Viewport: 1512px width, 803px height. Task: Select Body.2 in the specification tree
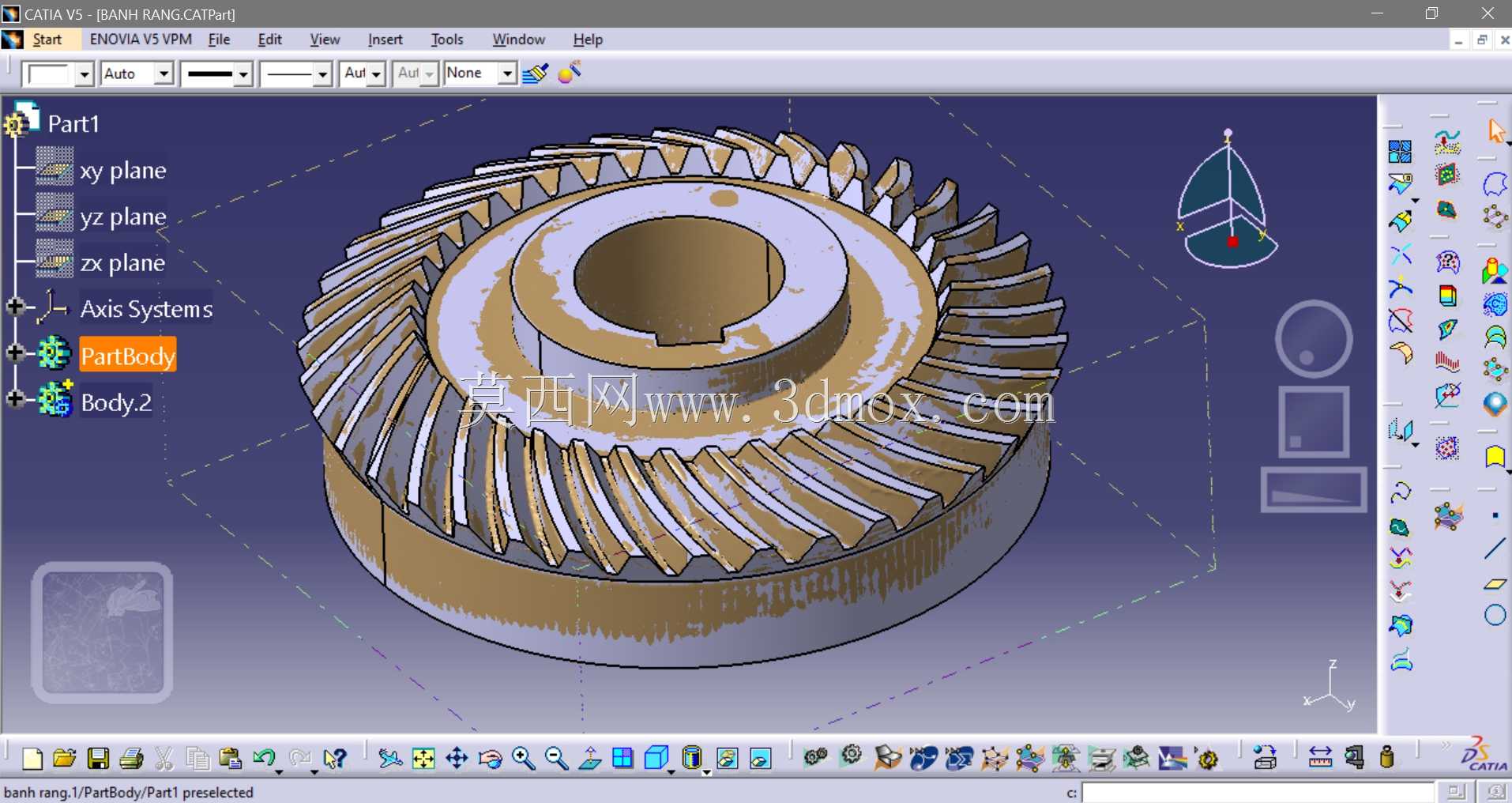116,402
